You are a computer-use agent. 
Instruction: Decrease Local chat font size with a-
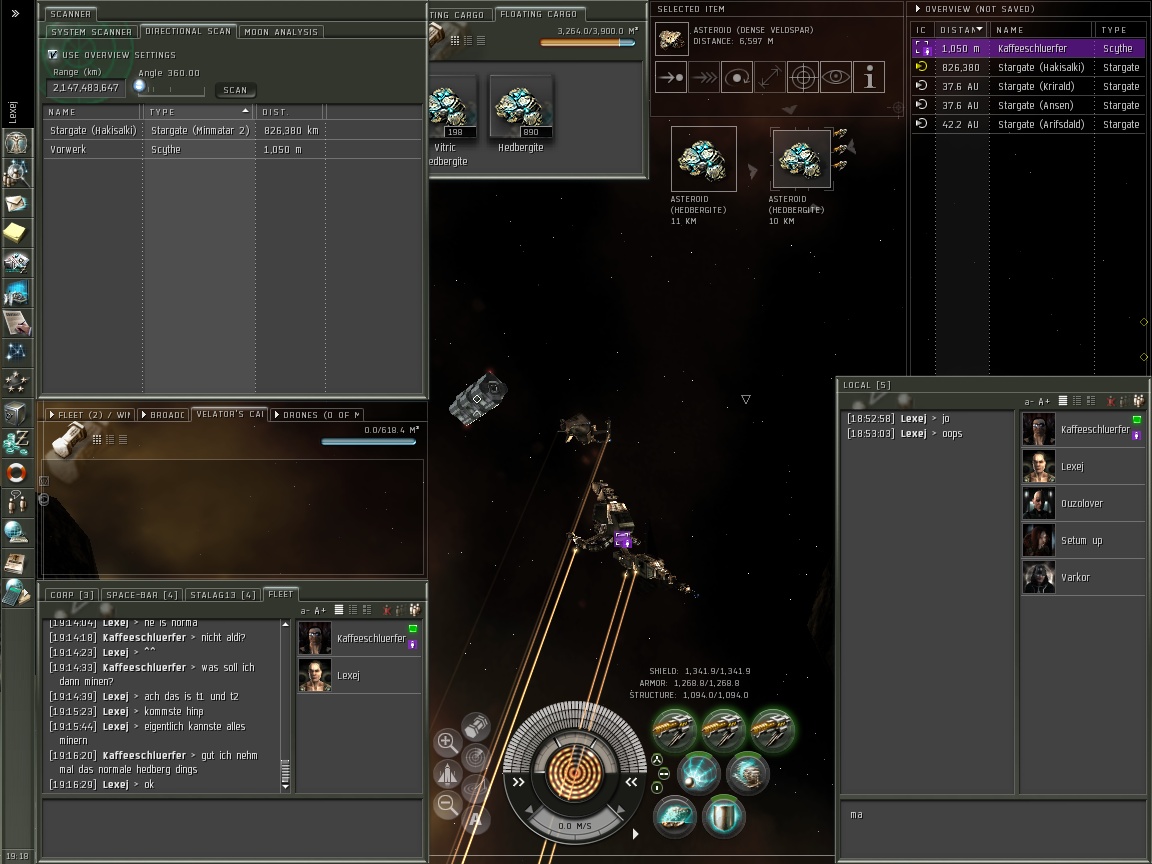click(1029, 401)
